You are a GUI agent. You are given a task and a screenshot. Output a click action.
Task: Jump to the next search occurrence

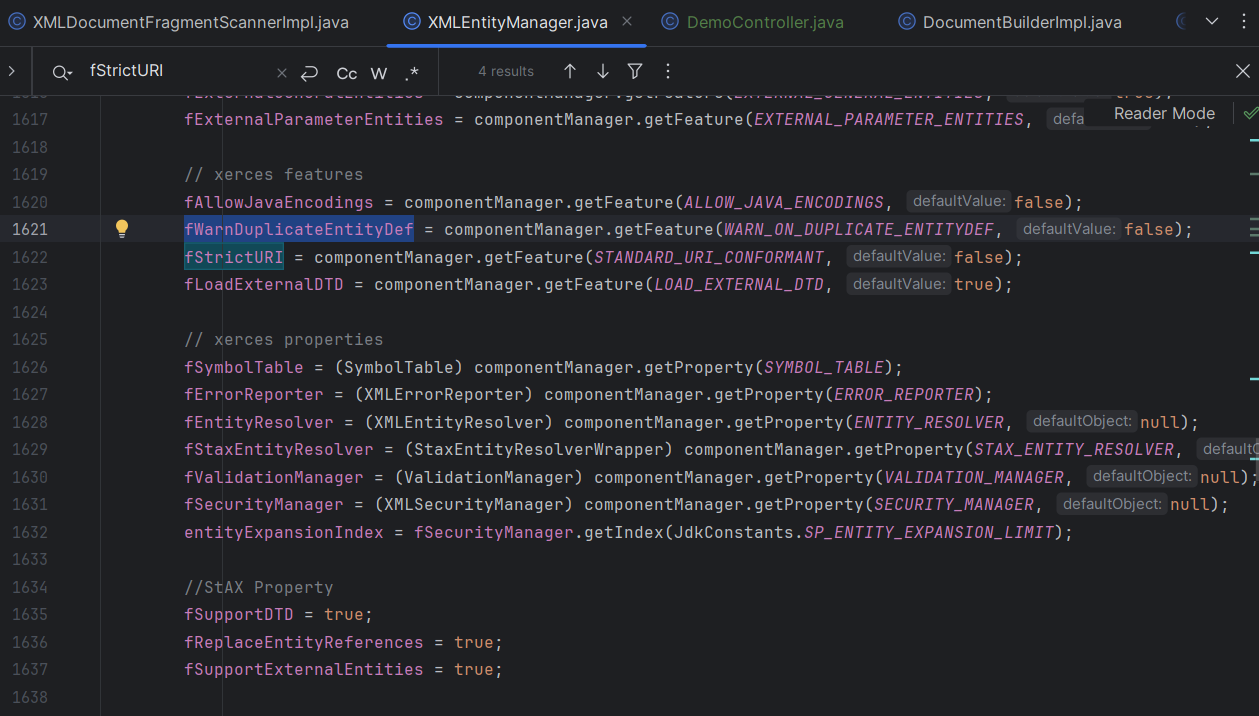(x=603, y=71)
